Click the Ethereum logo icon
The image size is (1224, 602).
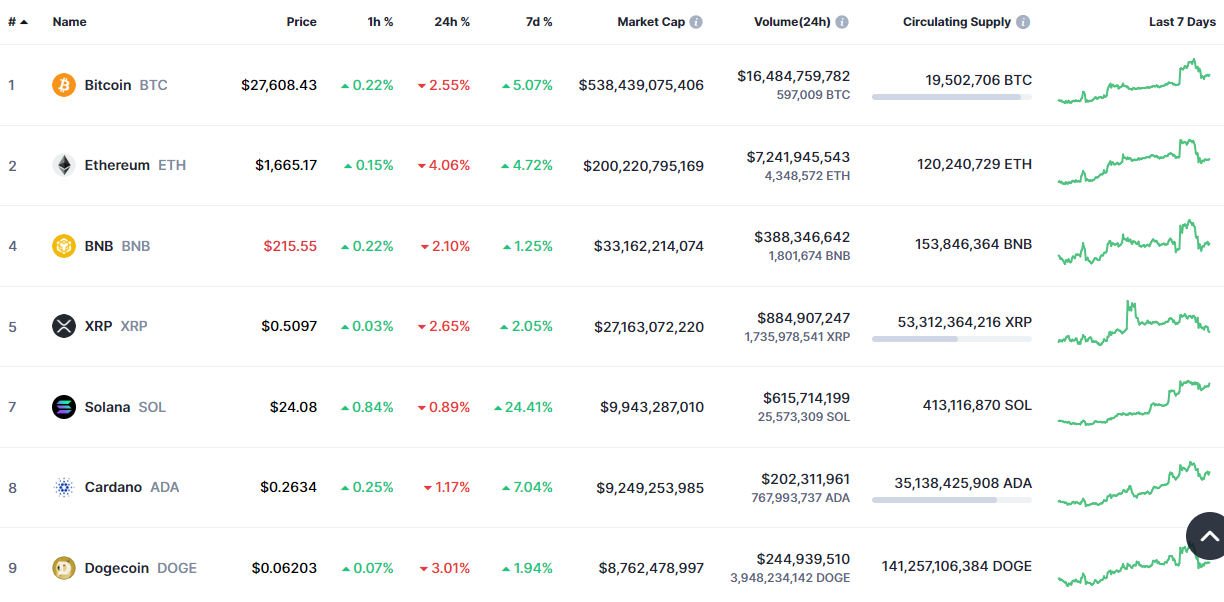[x=64, y=165]
